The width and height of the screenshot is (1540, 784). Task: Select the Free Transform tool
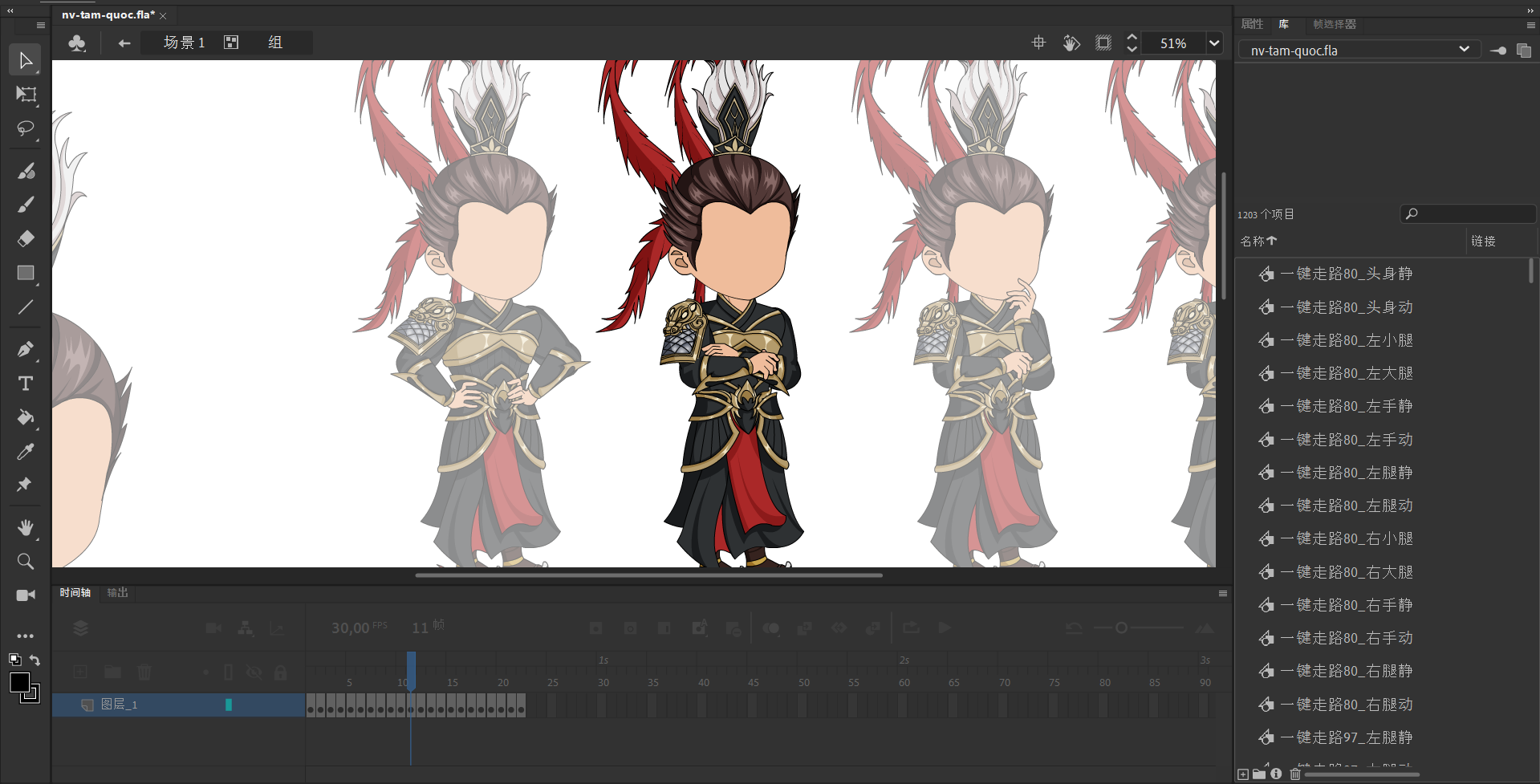click(26, 95)
